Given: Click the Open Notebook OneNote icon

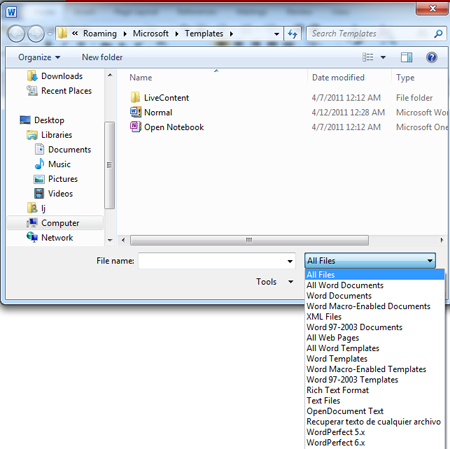Looking at the screenshot, I should [135, 127].
